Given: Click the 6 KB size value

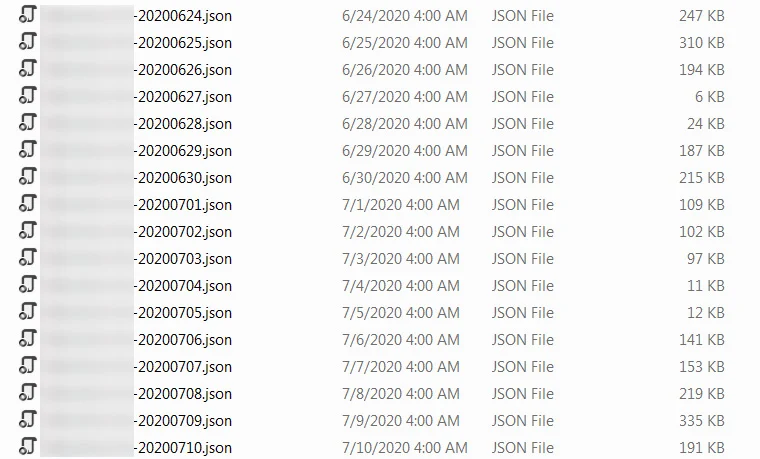Looking at the screenshot, I should pos(710,97).
